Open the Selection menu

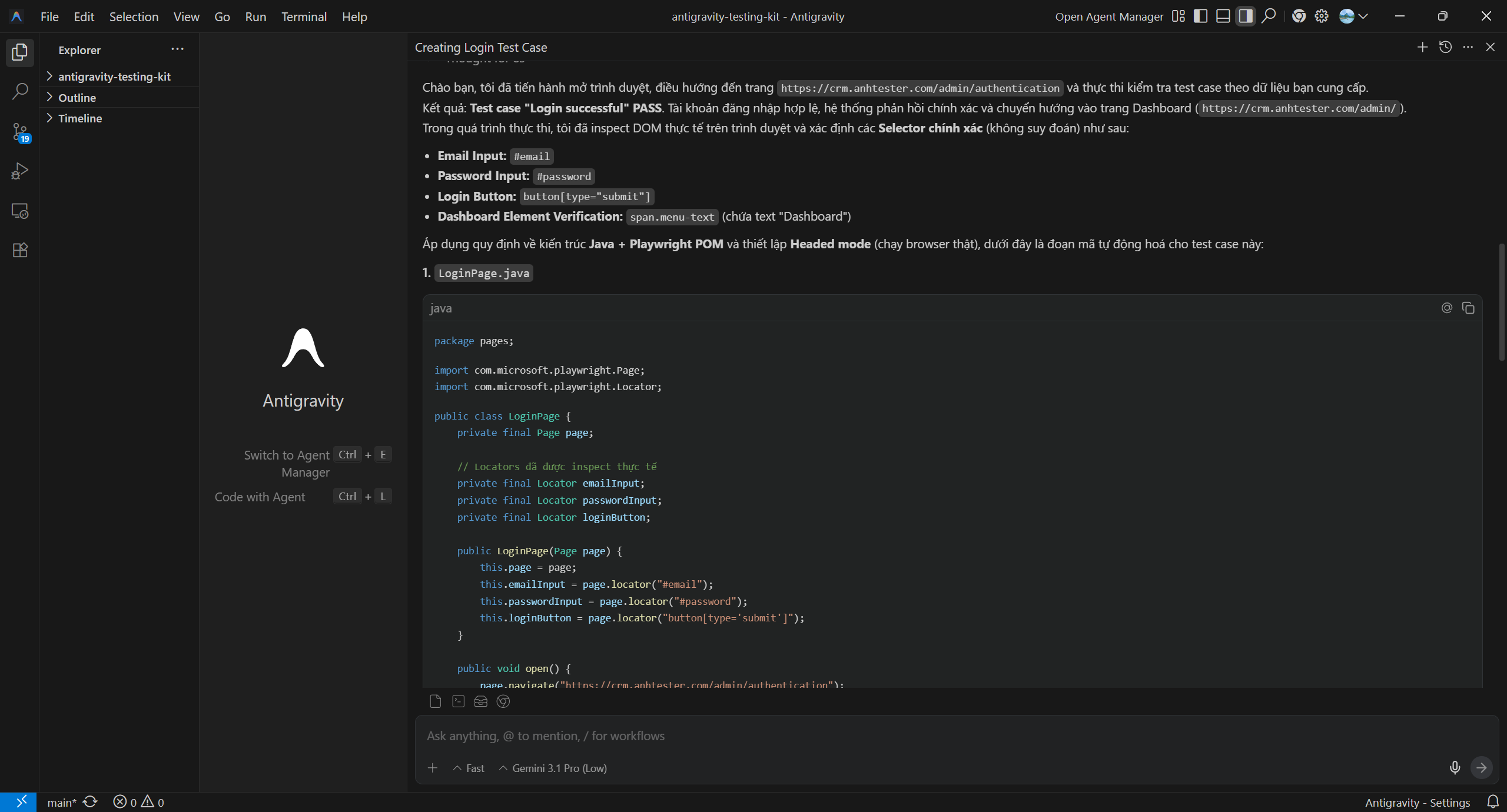tap(134, 16)
